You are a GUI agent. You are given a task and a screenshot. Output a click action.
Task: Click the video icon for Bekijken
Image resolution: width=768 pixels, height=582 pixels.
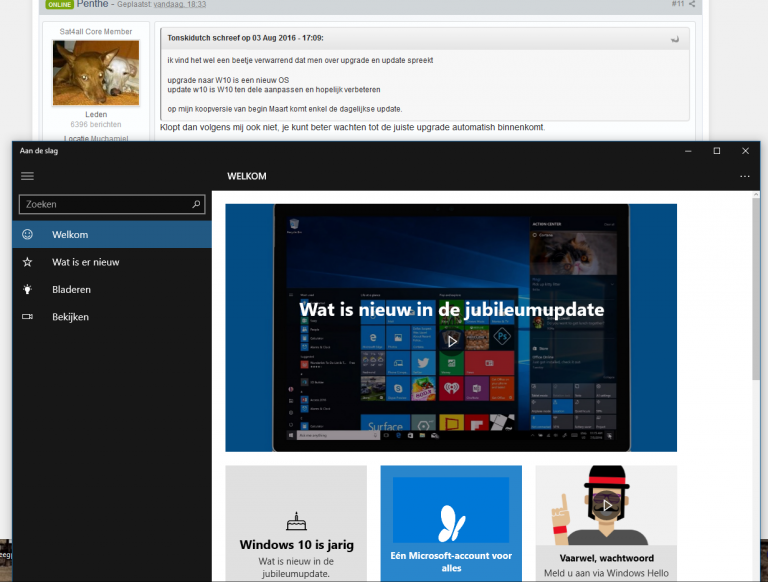pyautogui.click(x=28, y=317)
